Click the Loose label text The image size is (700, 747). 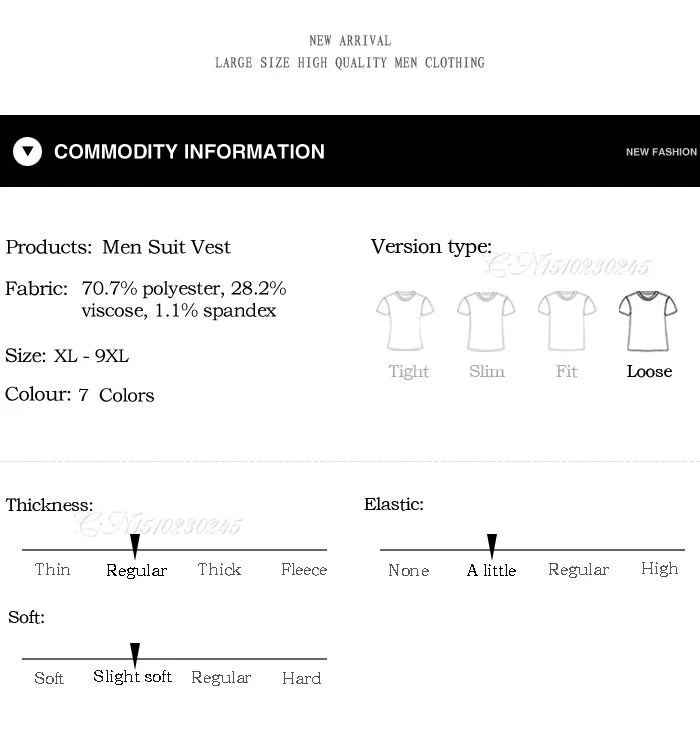649,371
